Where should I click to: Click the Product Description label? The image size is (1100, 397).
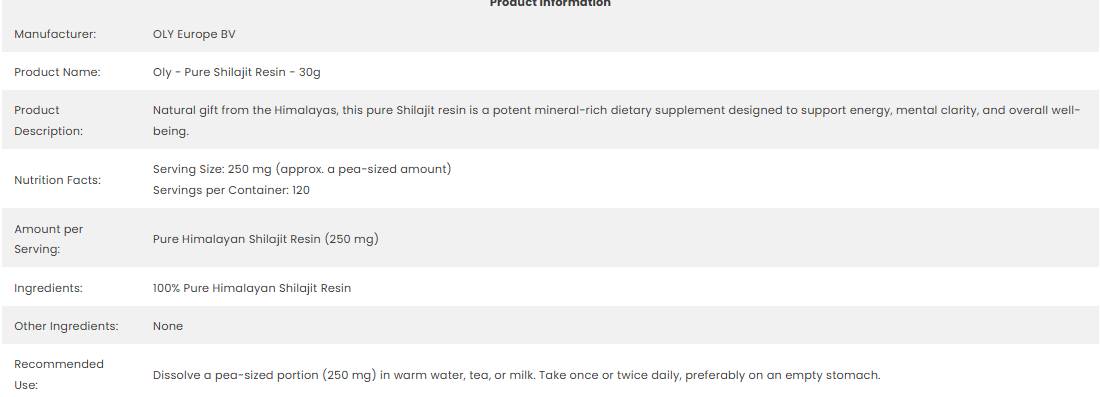coord(48,121)
